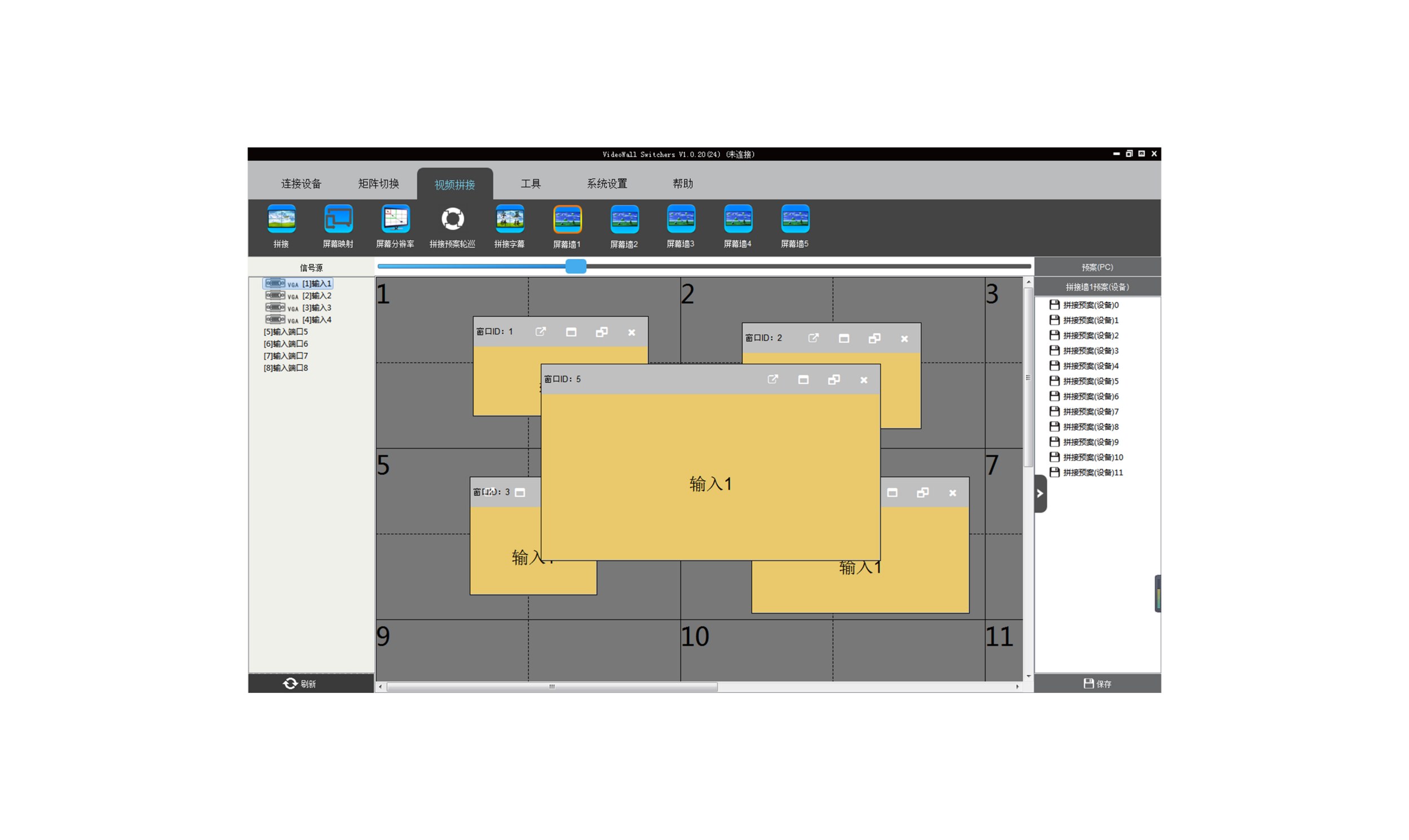Open the 工具 tab
The width and height of the screenshot is (1409, 840).
click(x=531, y=183)
